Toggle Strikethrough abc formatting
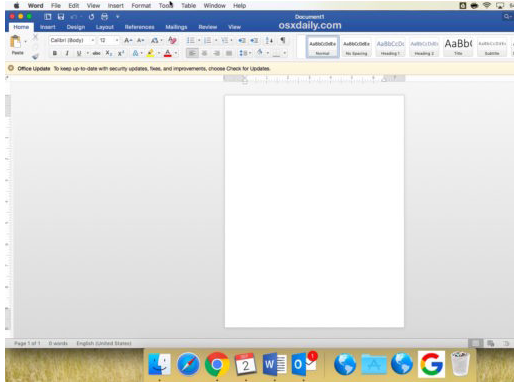This screenshot has height=387, width=514. [x=96, y=53]
